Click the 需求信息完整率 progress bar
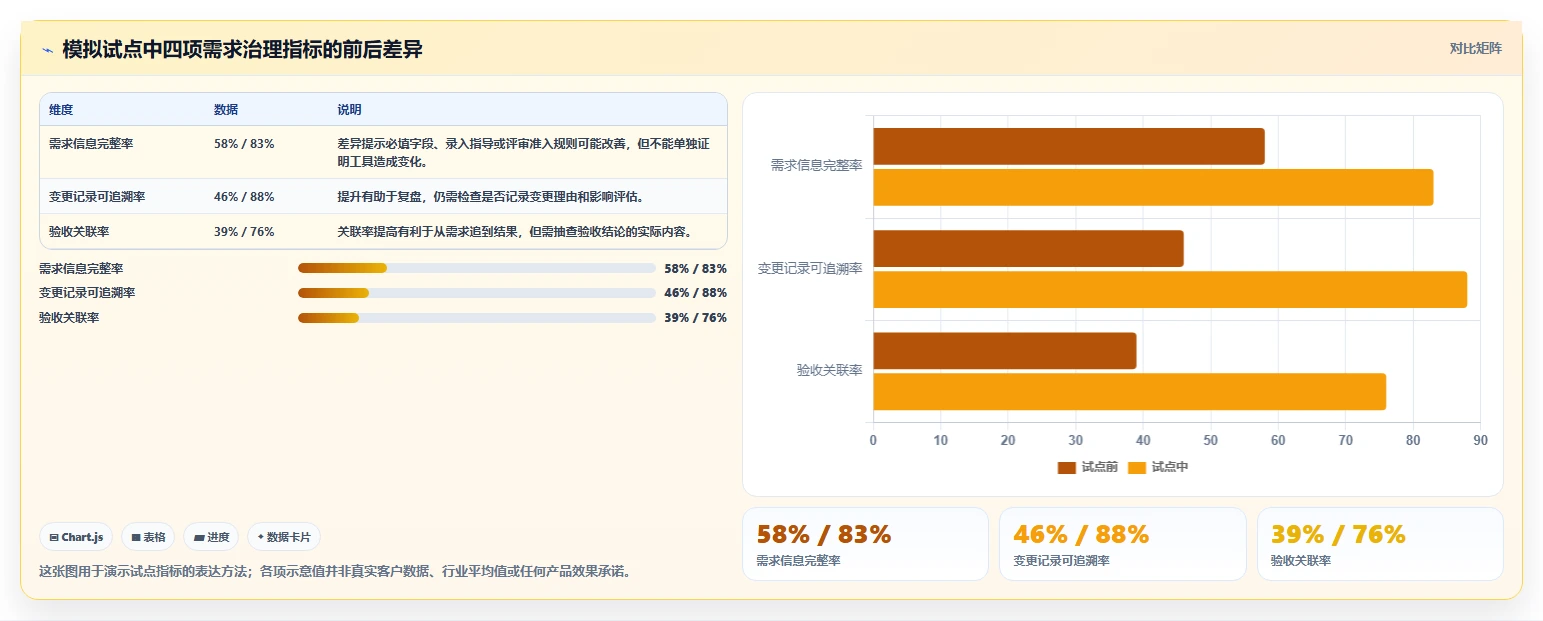This screenshot has width=1543, height=621. [477, 268]
